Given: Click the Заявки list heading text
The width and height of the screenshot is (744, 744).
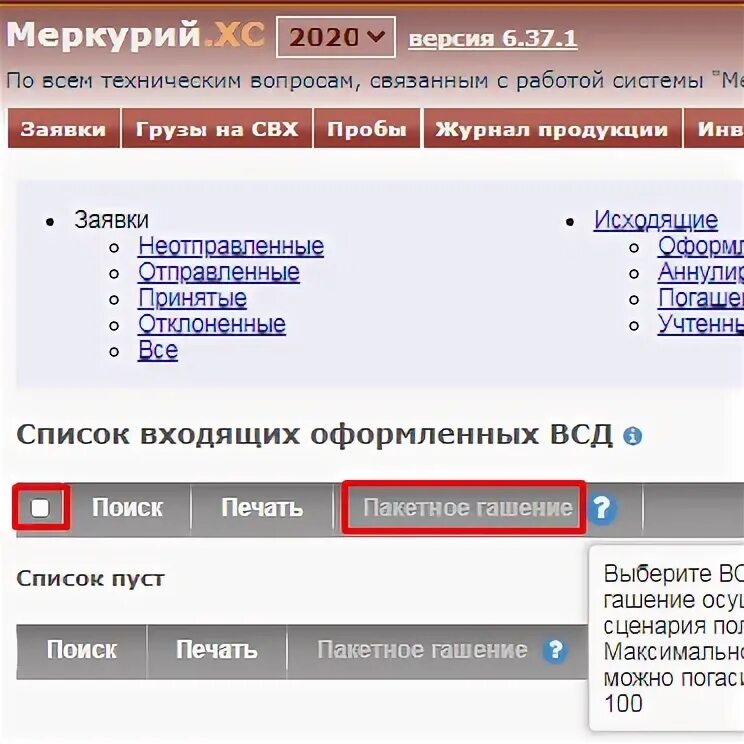Looking at the screenshot, I should pyautogui.click(x=112, y=220).
